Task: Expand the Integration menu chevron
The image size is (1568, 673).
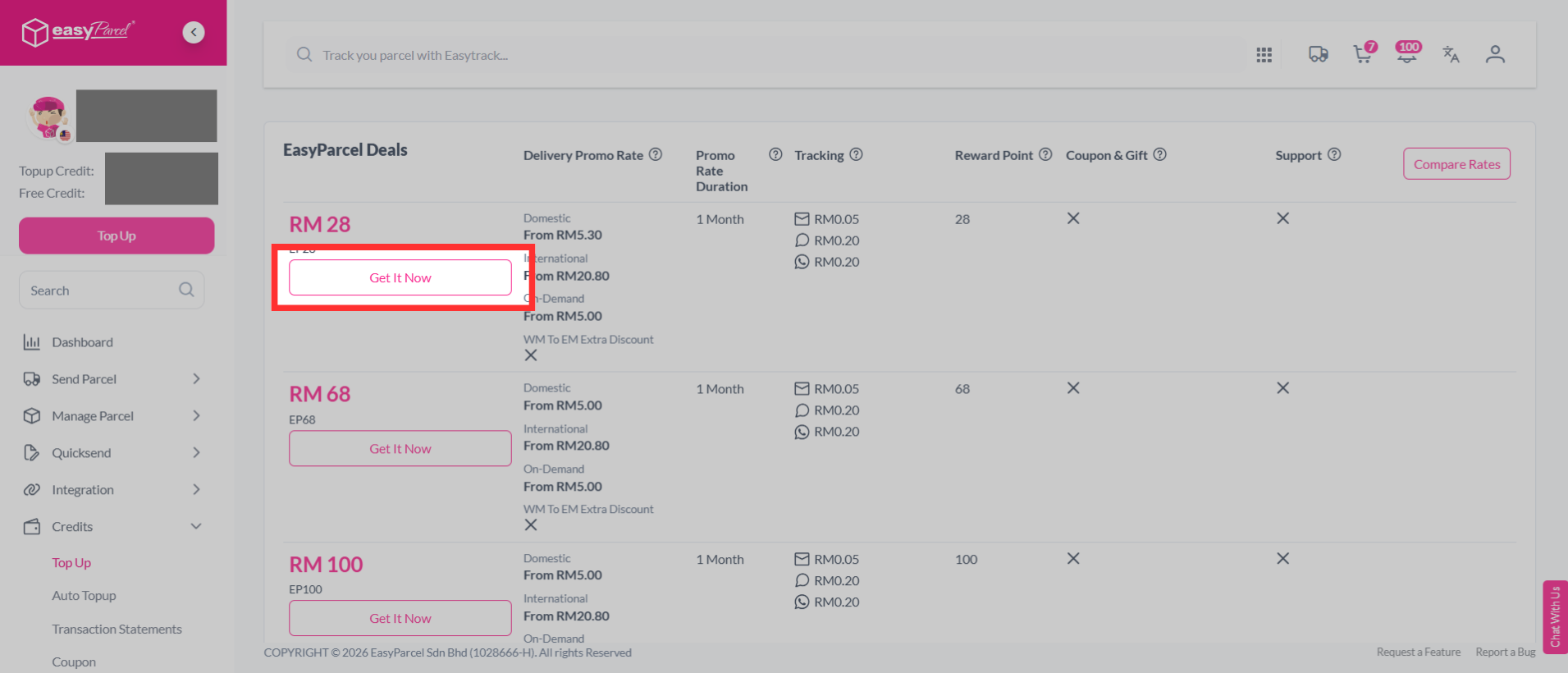Action: coord(196,489)
